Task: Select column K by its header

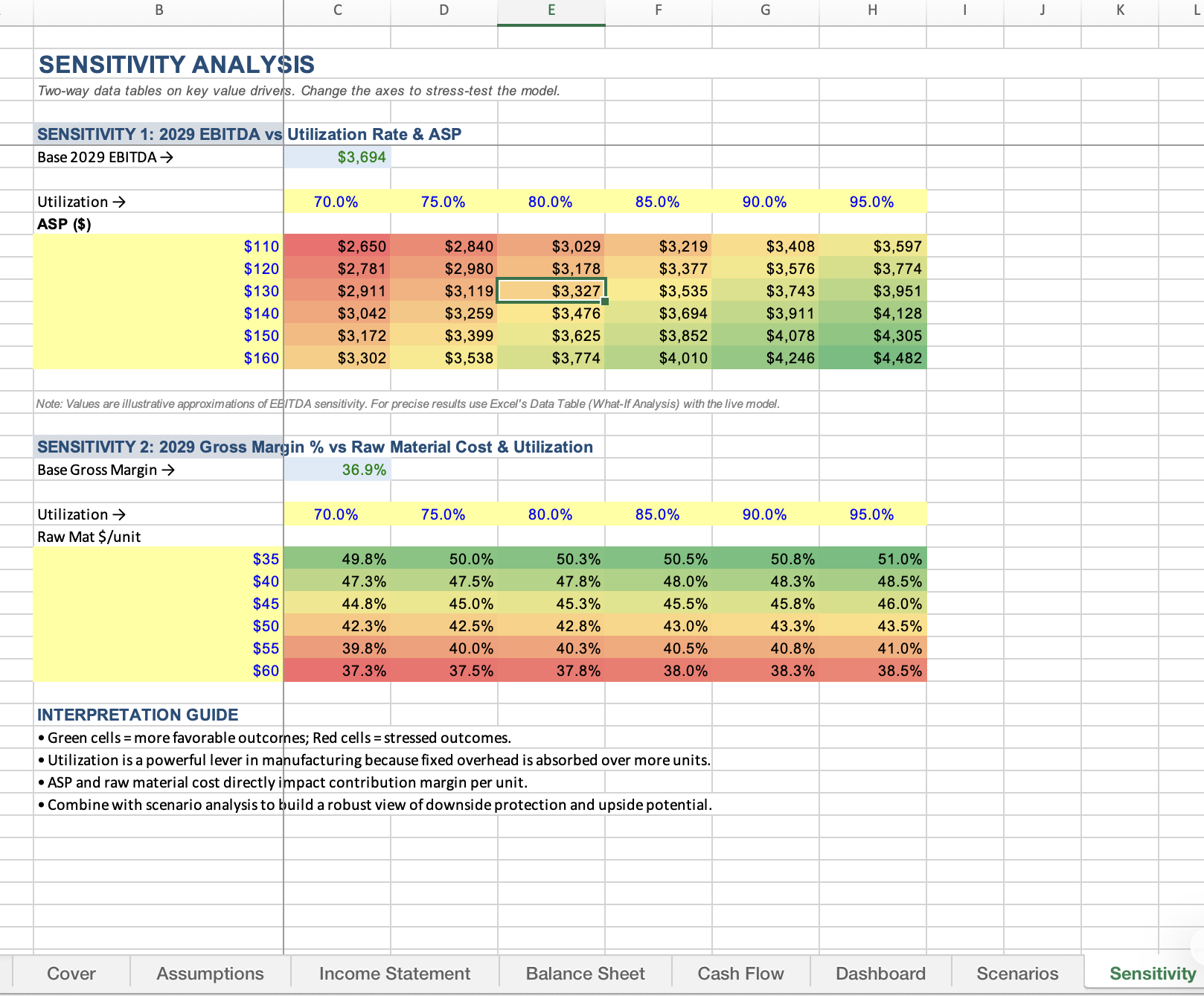Action: [x=1120, y=10]
